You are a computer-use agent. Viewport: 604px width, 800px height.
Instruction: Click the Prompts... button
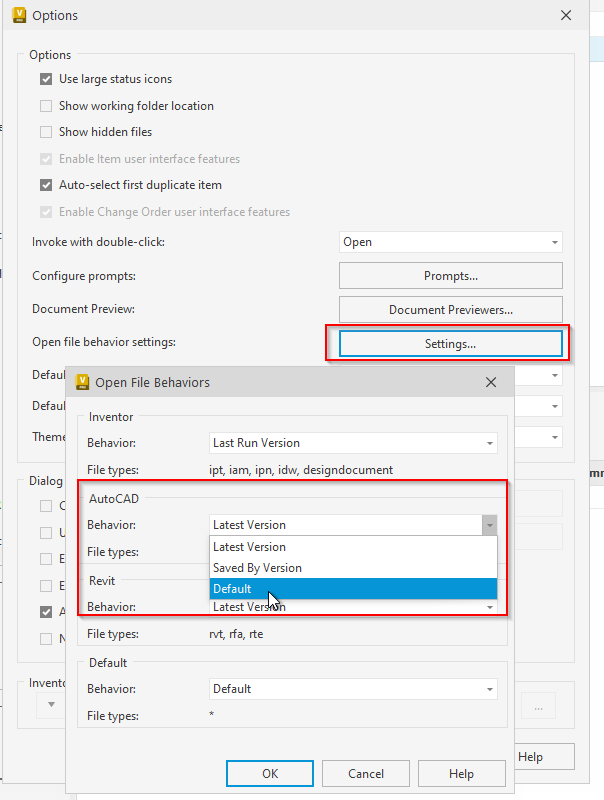click(450, 275)
